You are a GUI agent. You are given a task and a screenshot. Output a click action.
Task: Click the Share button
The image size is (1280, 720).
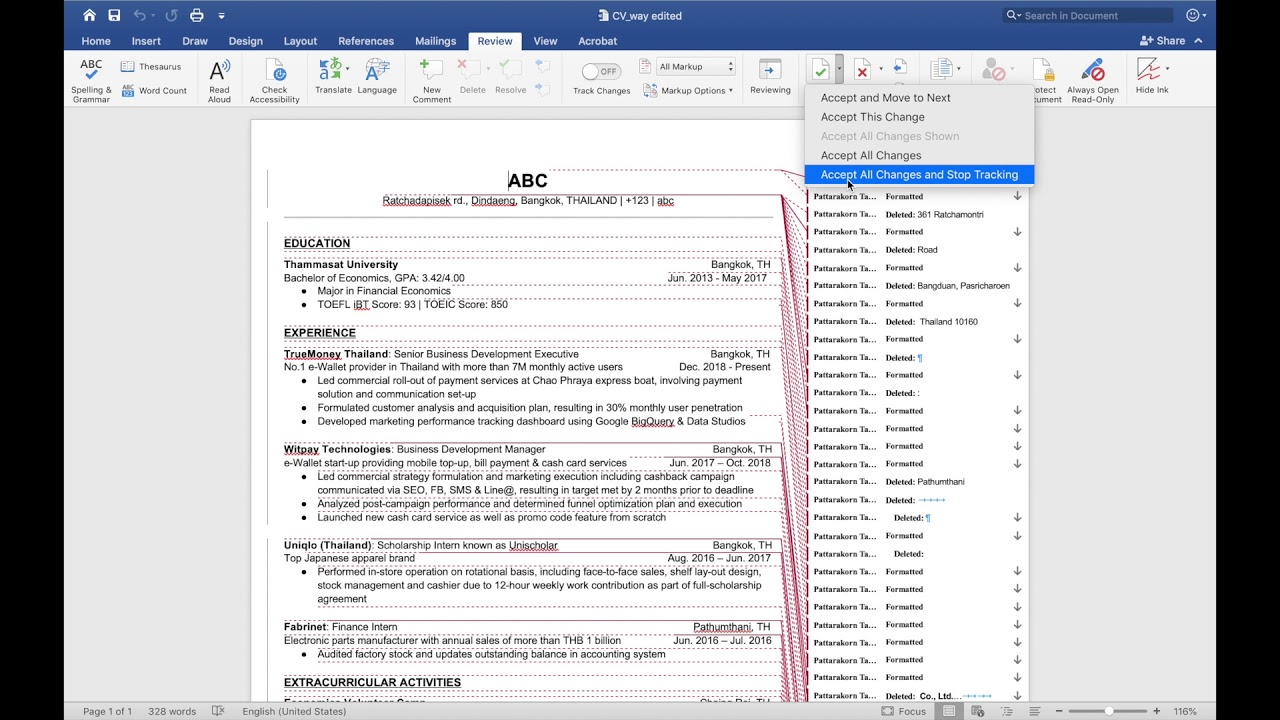[x=1163, y=41]
